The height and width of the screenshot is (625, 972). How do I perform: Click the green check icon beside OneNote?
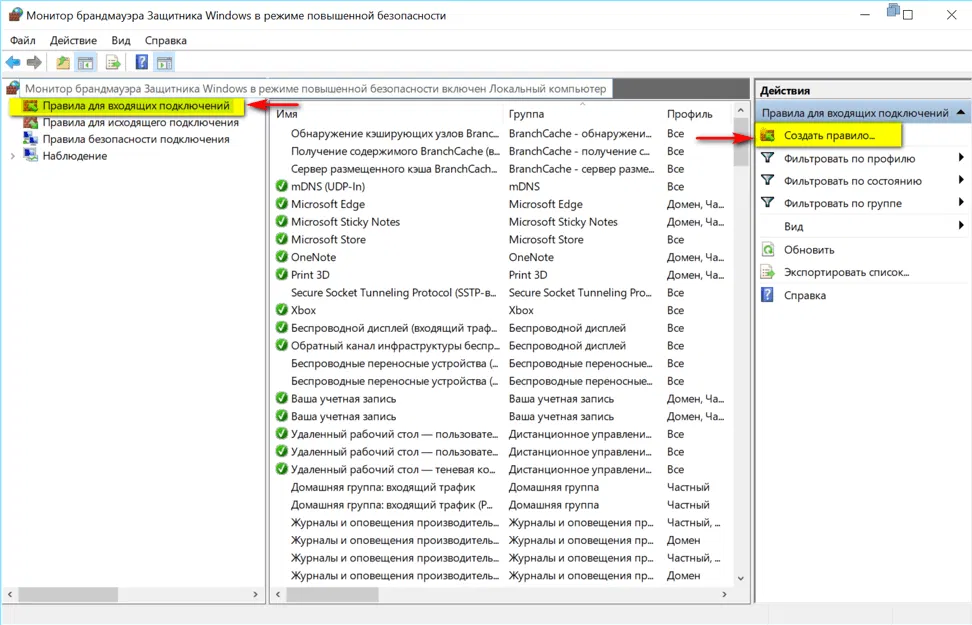pos(281,257)
